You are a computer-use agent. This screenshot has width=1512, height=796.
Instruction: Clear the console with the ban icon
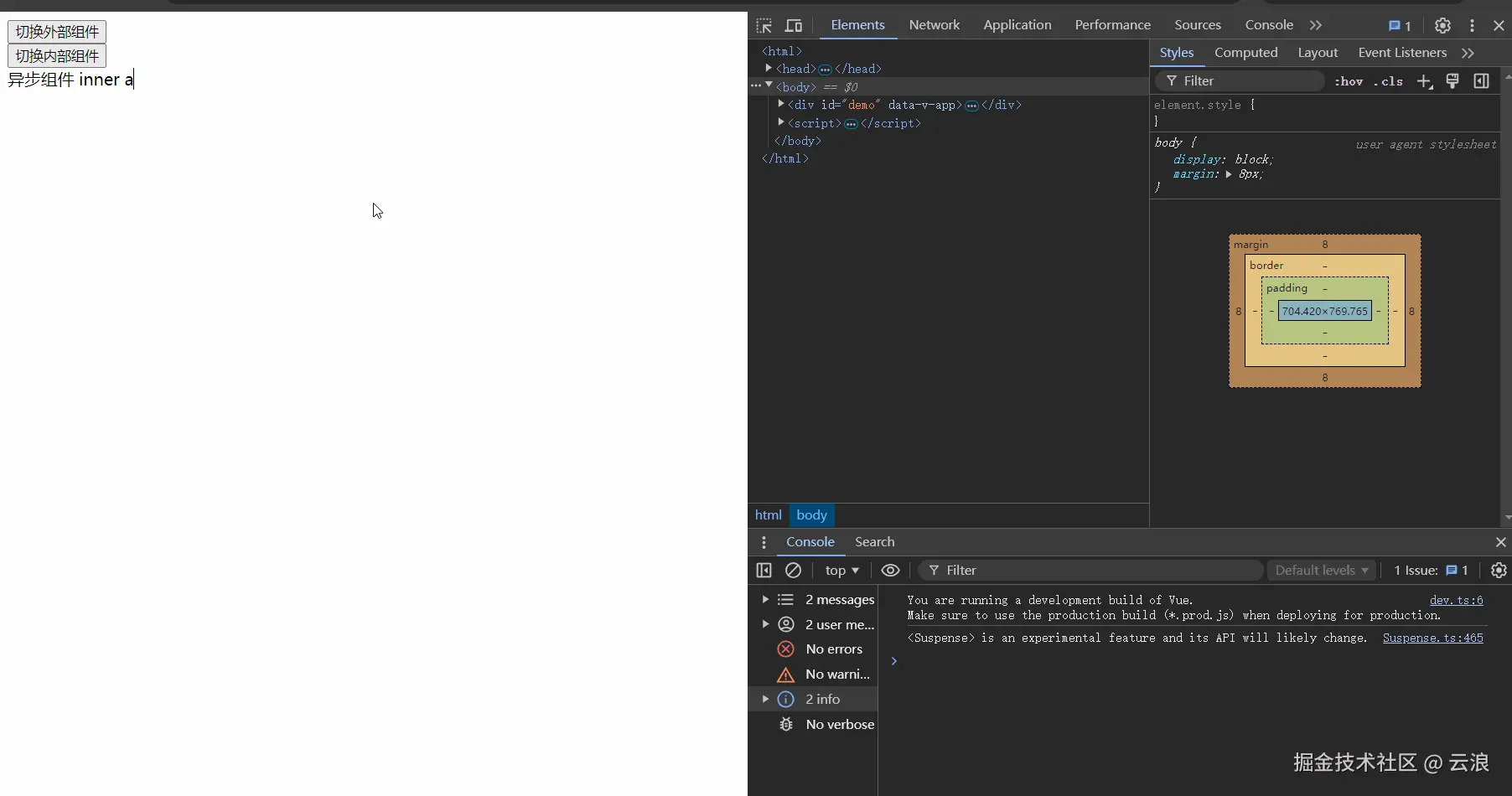[793, 571]
